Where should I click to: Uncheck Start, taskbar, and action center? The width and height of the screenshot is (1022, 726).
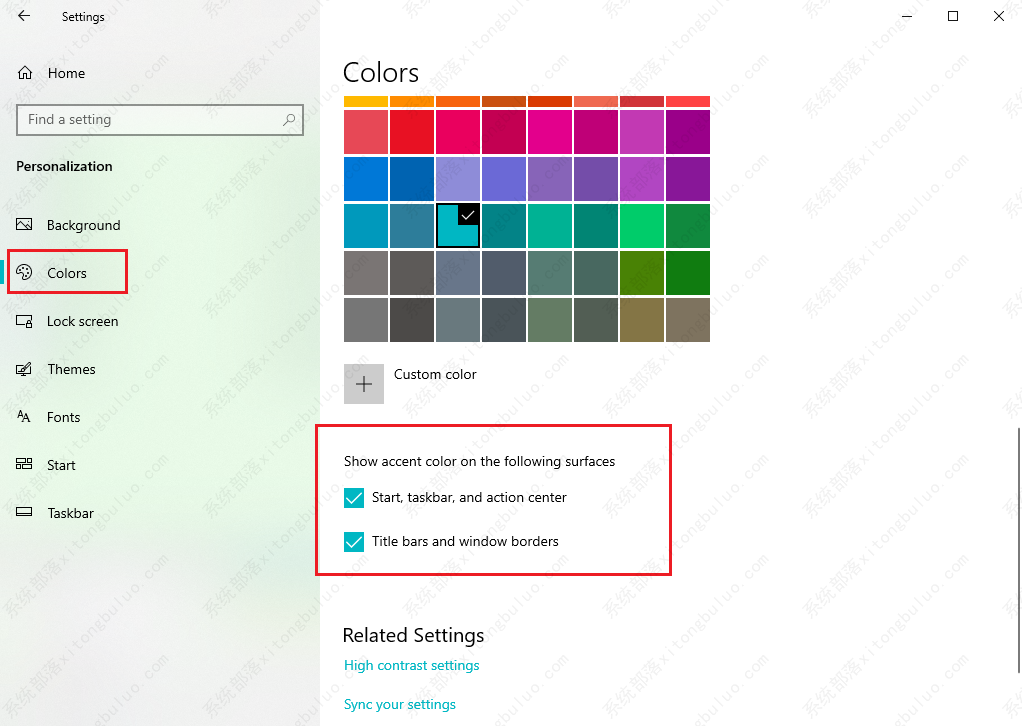tap(354, 498)
